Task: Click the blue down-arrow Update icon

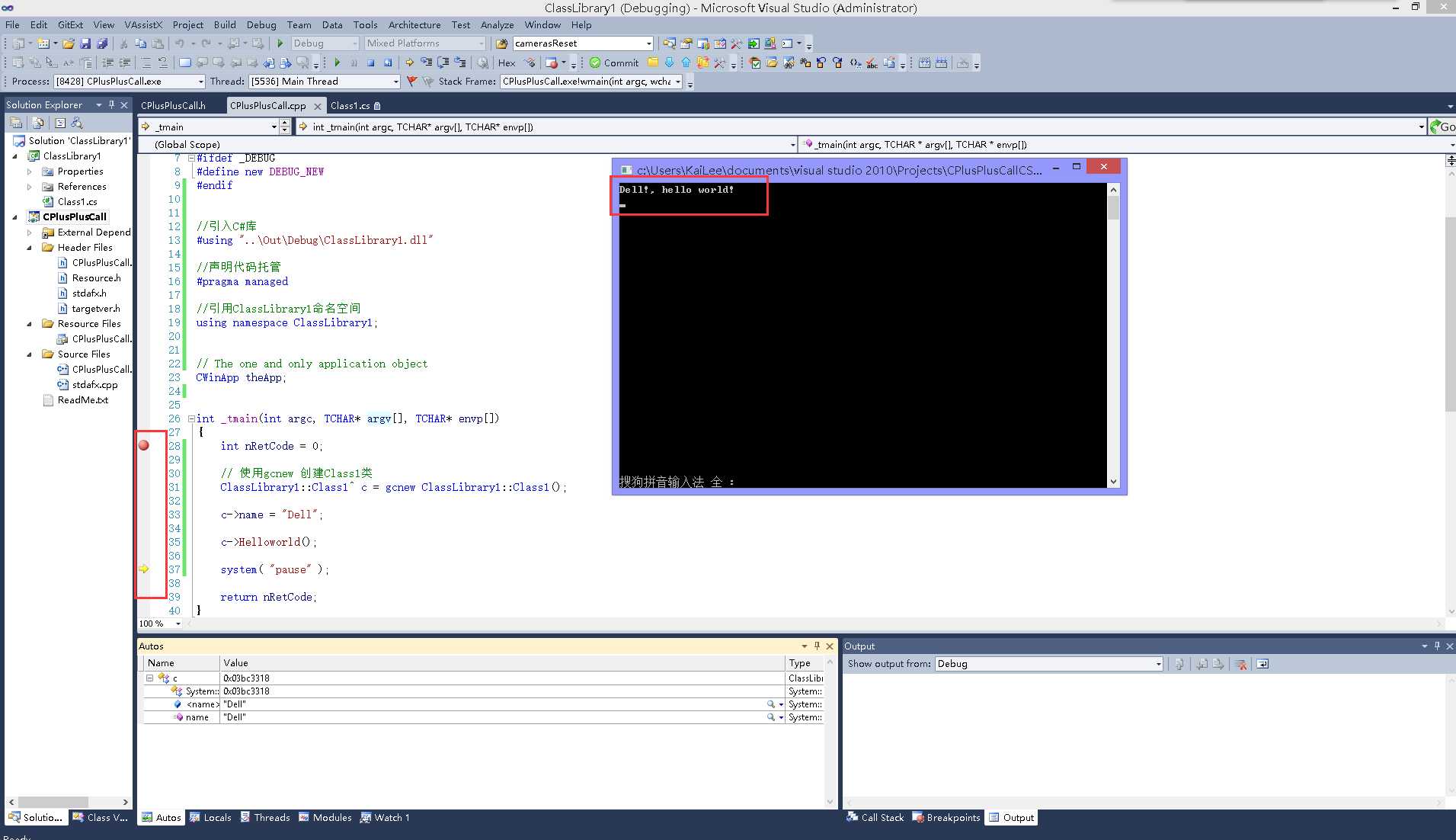Action: 669,63
